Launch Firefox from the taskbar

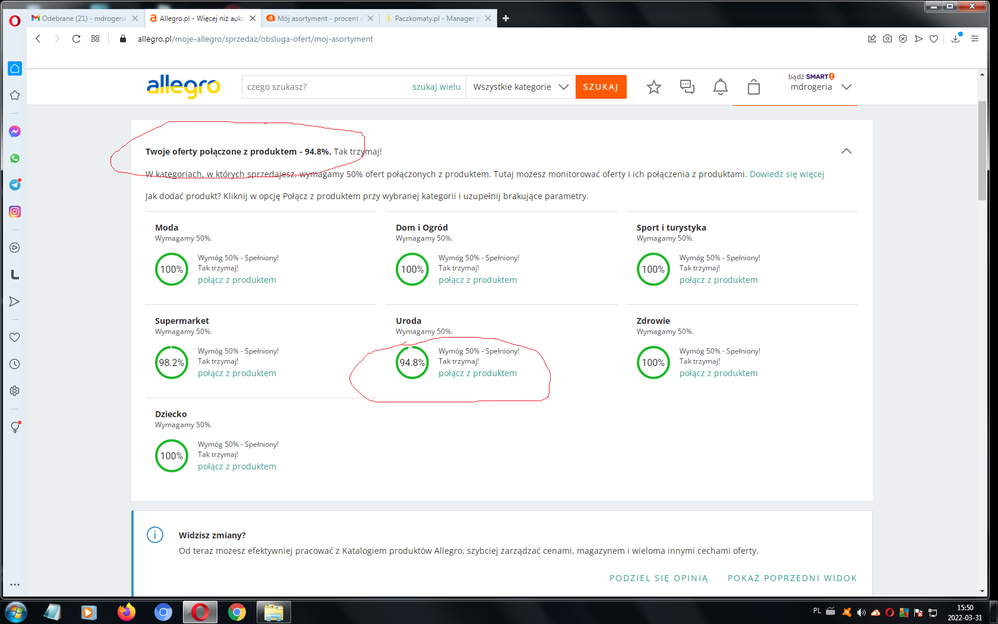pos(126,612)
